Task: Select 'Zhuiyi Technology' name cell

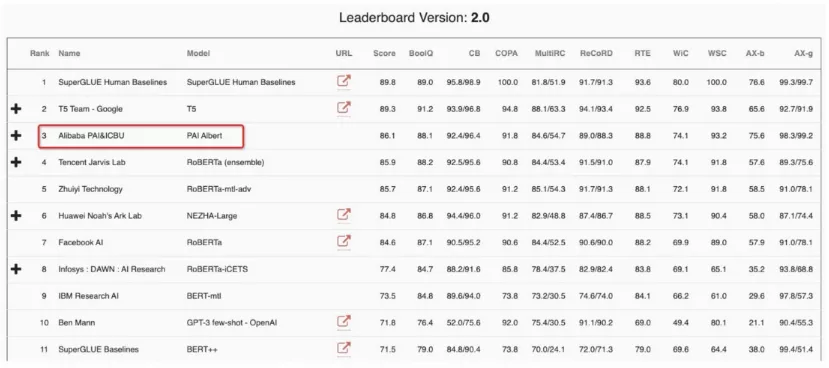Action: (90, 189)
